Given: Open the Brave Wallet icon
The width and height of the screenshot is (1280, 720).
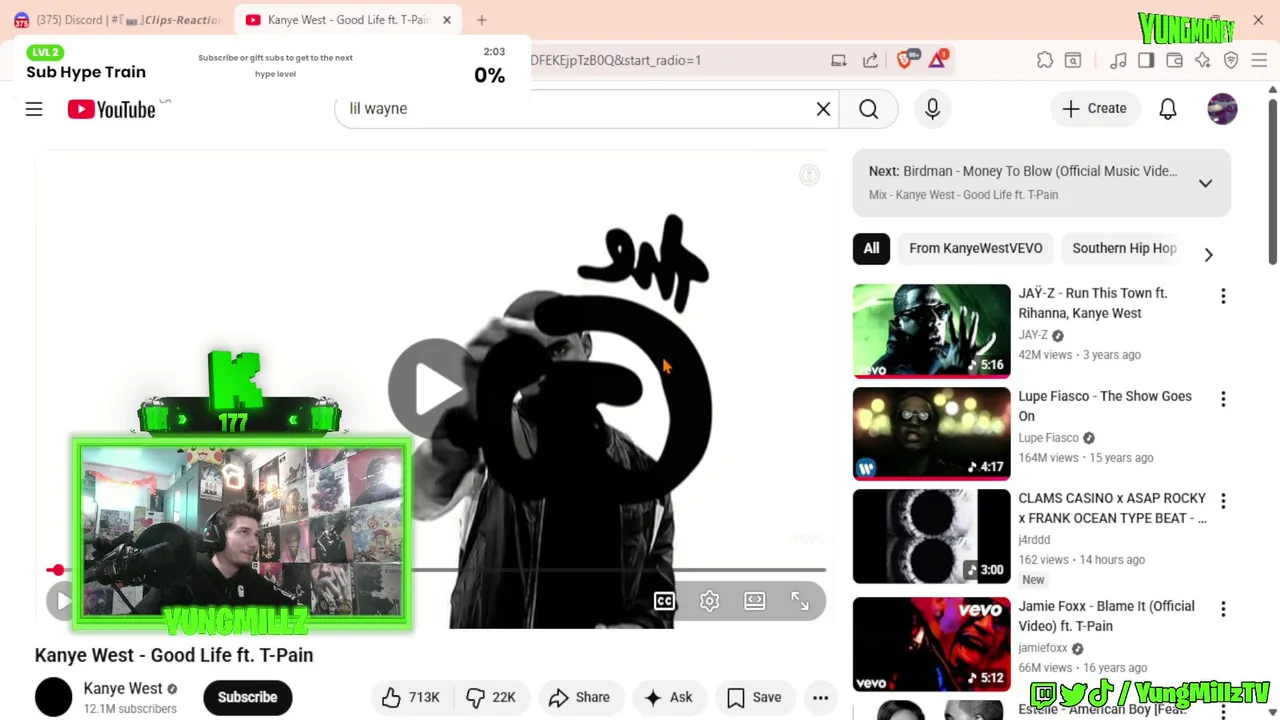Looking at the screenshot, I should [1174, 60].
